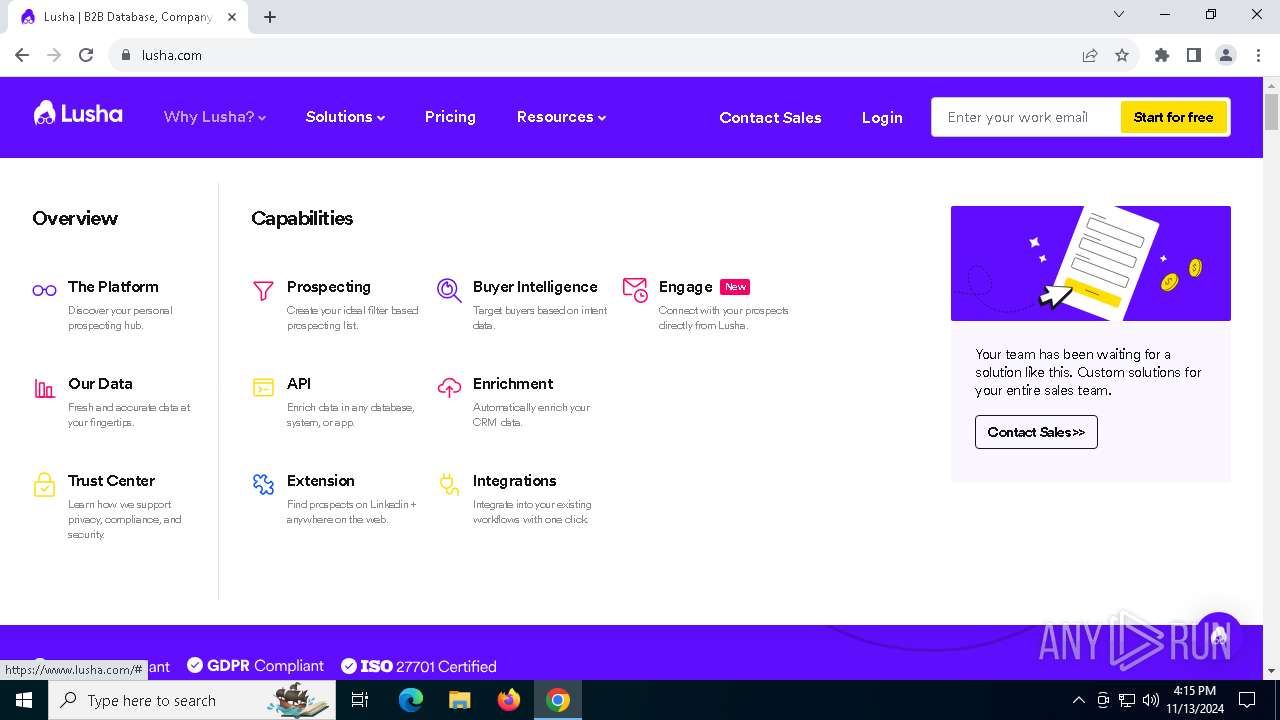Screen dimensions: 1280x720
Task: Open Task View on the taskbar
Action: click(x=360, y=700)
